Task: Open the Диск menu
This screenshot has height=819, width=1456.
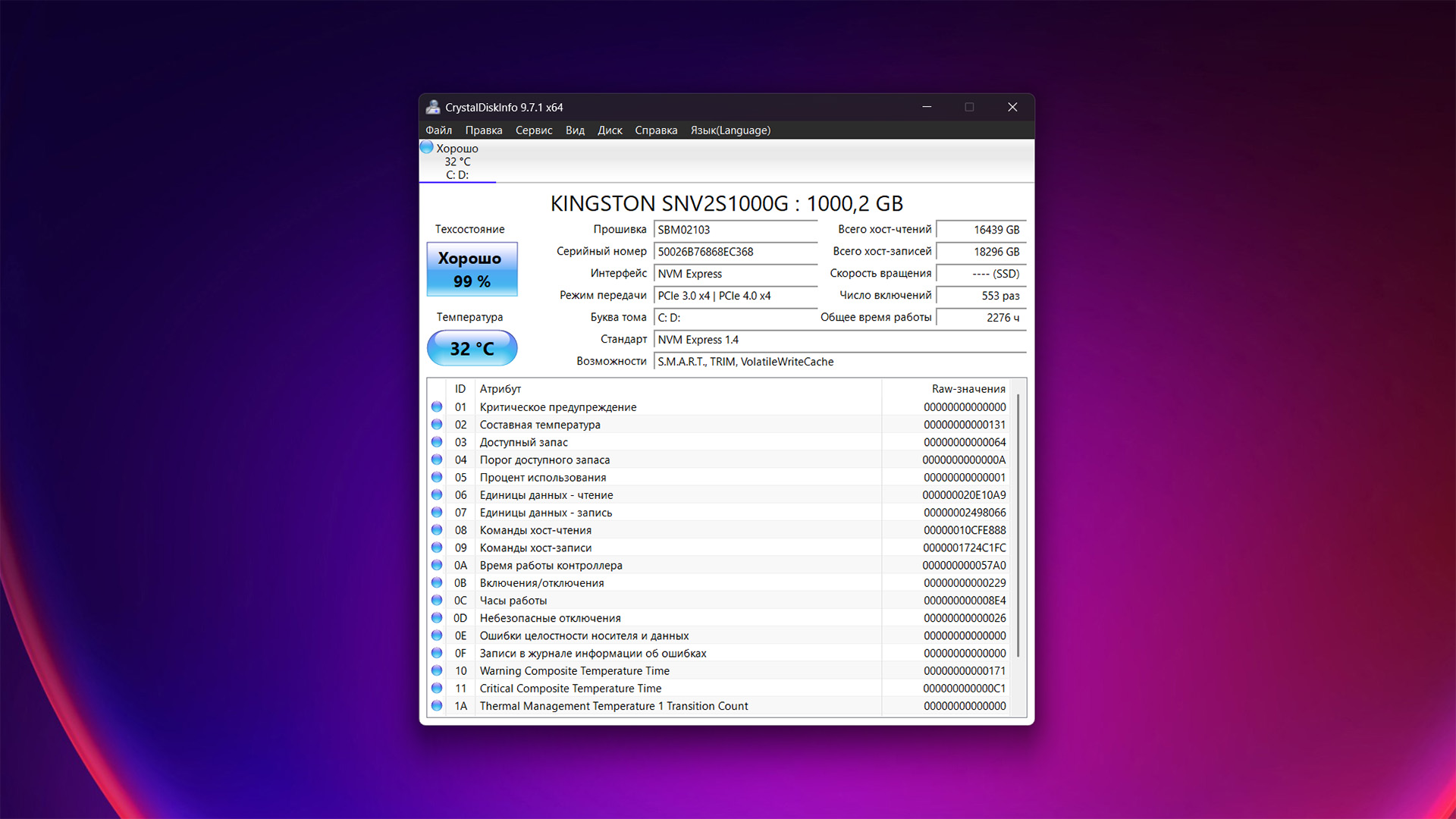Action: pyautogui.click(x=610, y=130)
